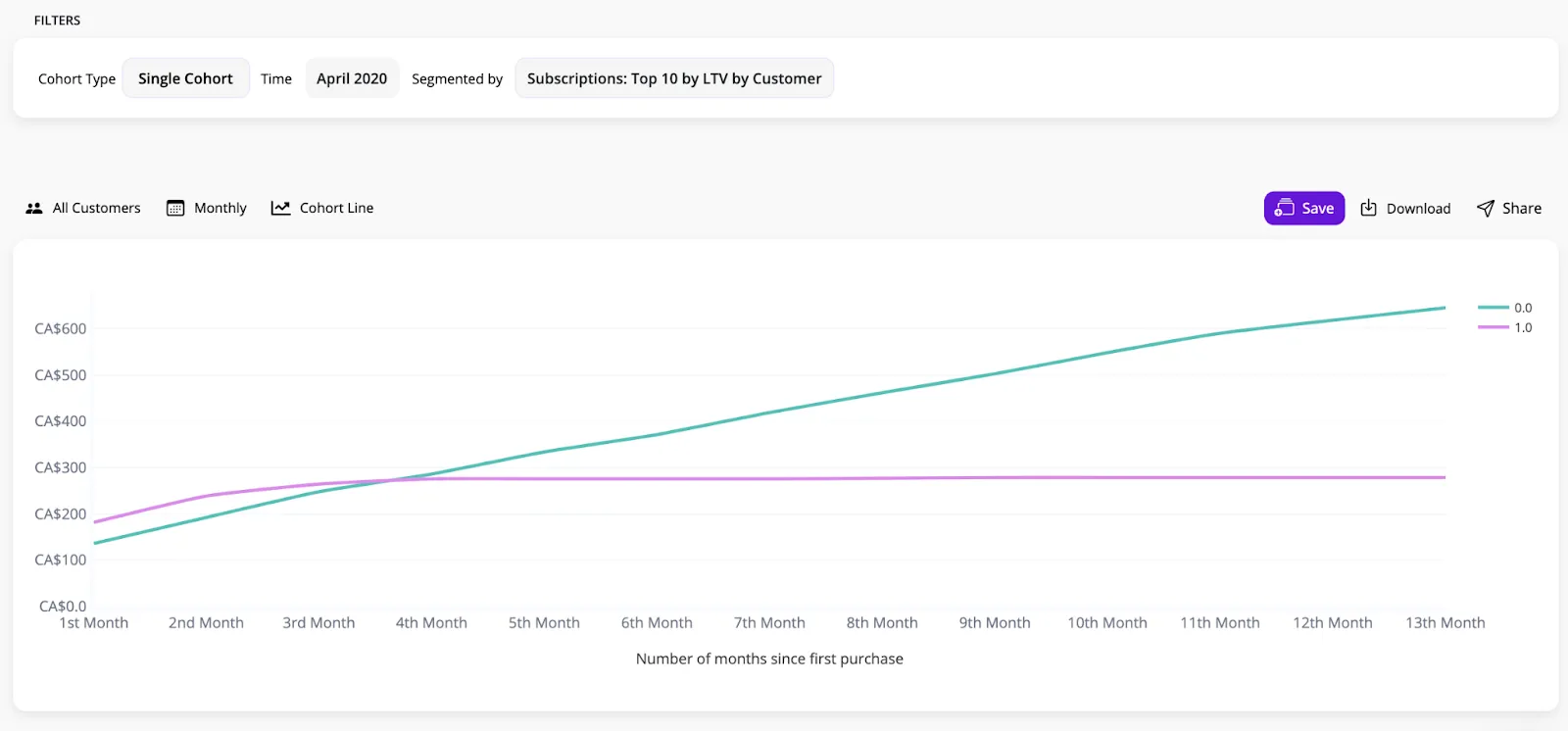Click the All Customers people icon
1568x731 pixels.
coord(34,208)
